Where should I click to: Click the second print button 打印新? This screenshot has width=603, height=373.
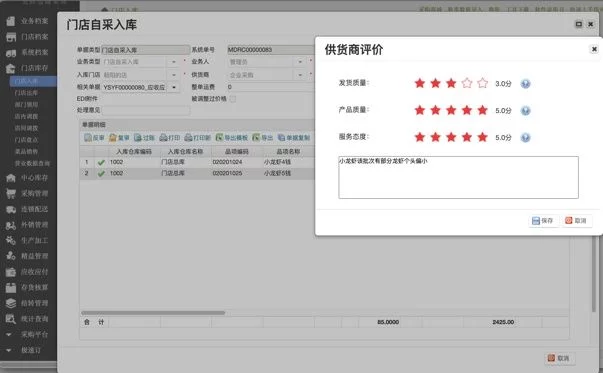(x=198, y=138)
